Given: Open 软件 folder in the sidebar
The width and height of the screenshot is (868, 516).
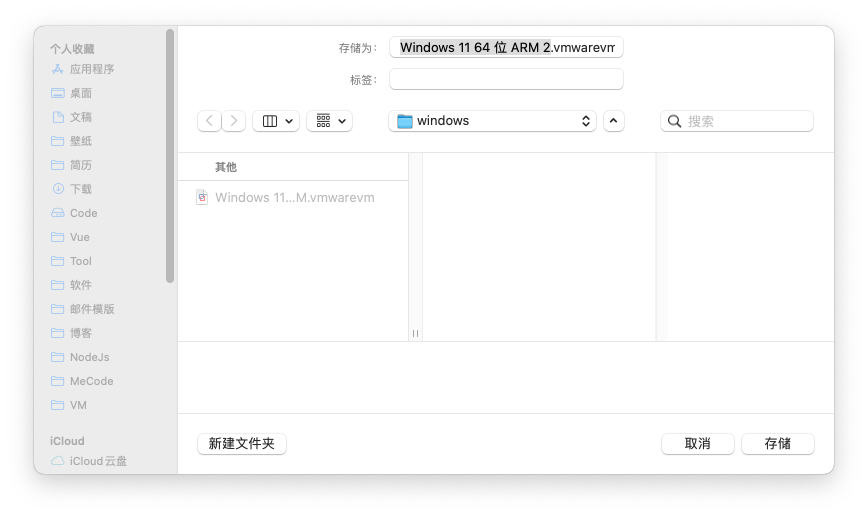Looking at the screenshot, I should click(x=81, y=285).
